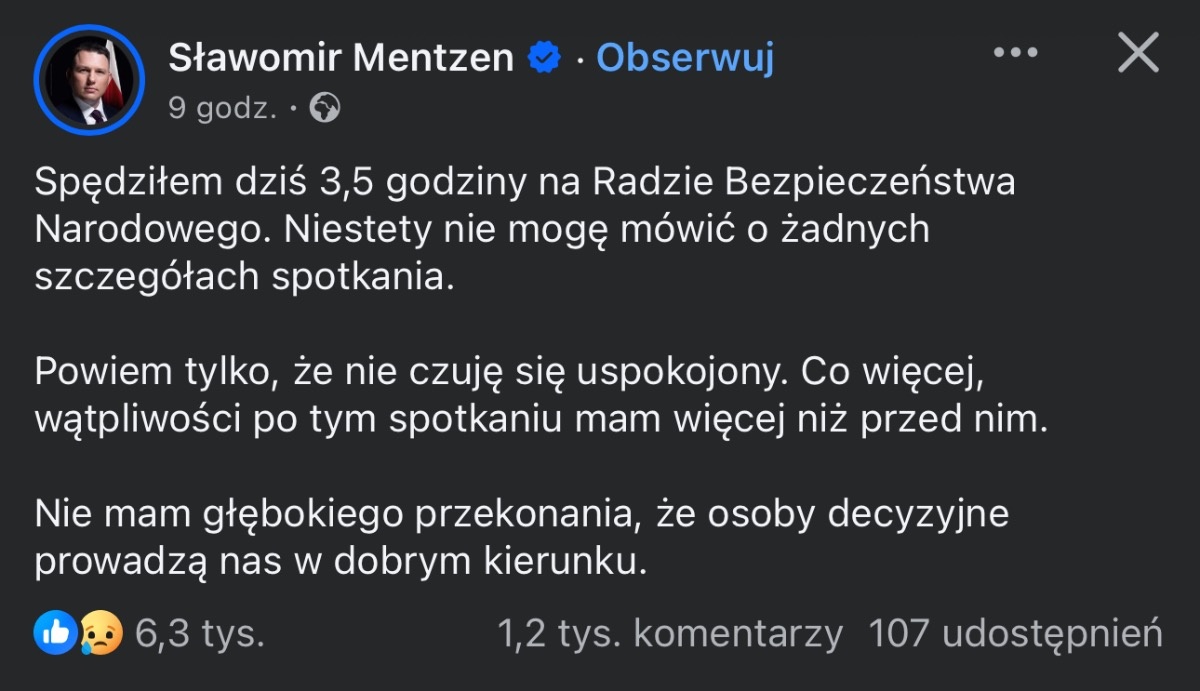Click the blue verified badge
1200x691 pixels.
pyautogui.click(x=545, y=59)
